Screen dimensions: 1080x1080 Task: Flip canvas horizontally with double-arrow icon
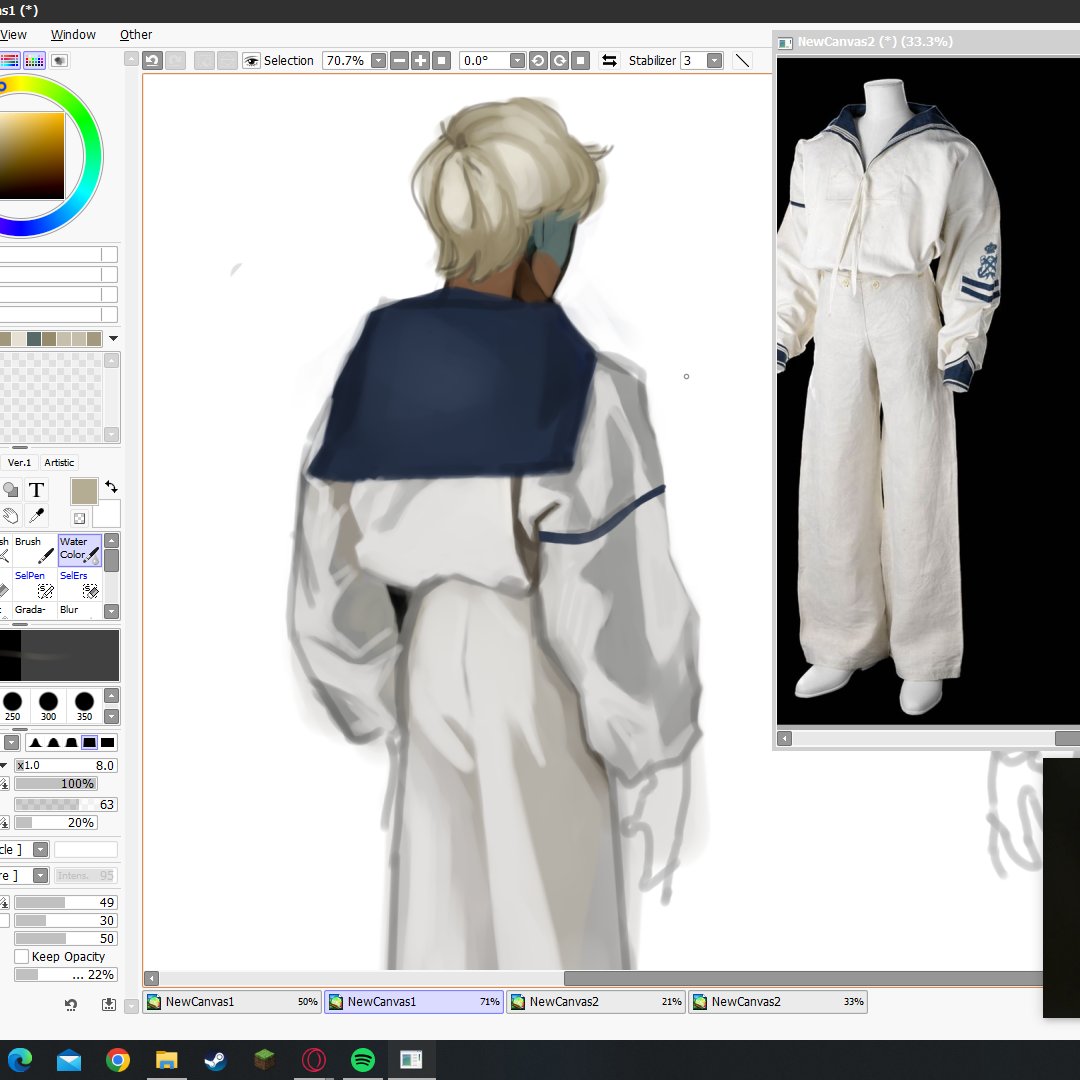(610, 61)
